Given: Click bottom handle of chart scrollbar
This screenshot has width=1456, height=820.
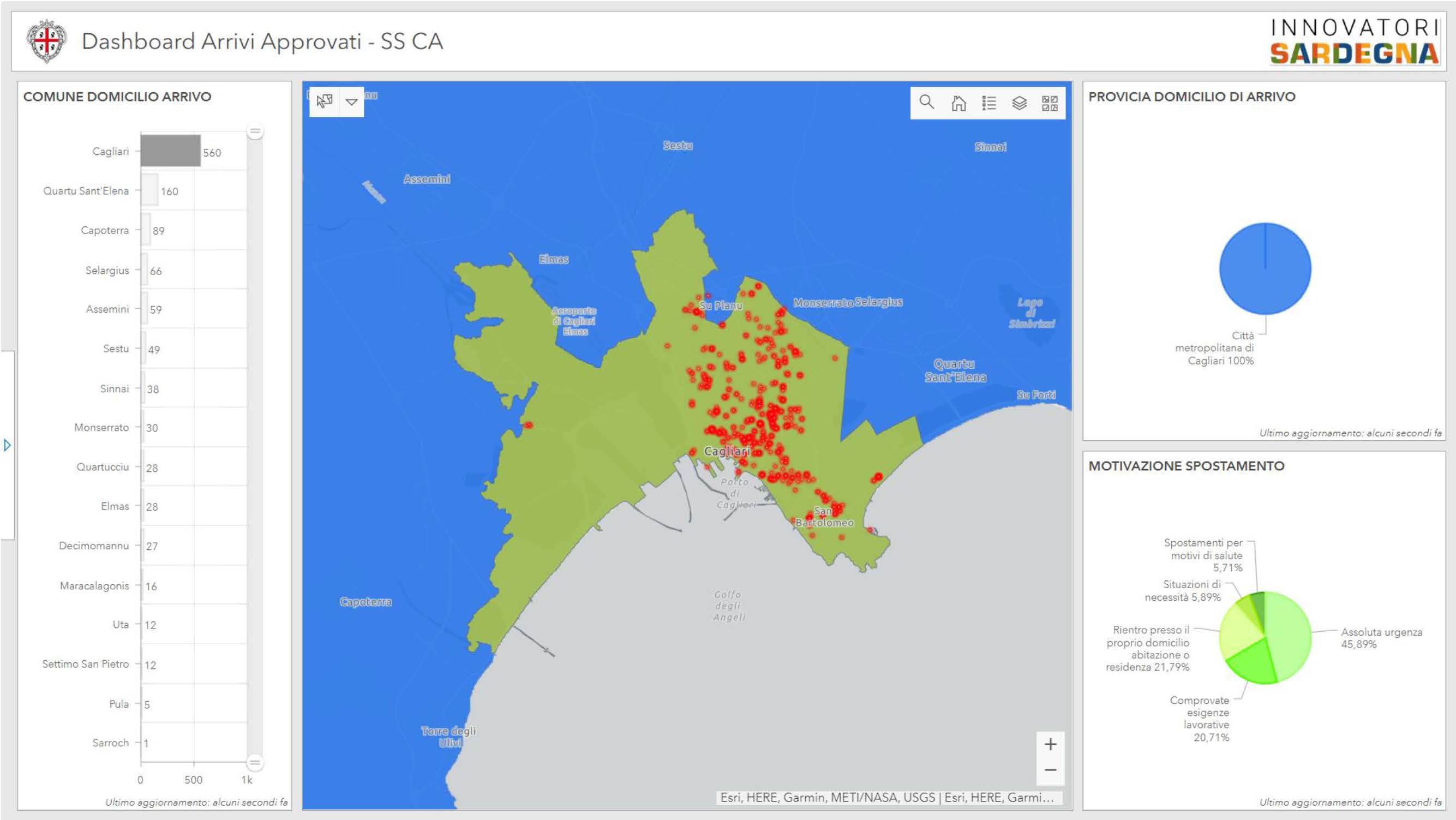Looking at the screenshot, I should click(255, 763).
